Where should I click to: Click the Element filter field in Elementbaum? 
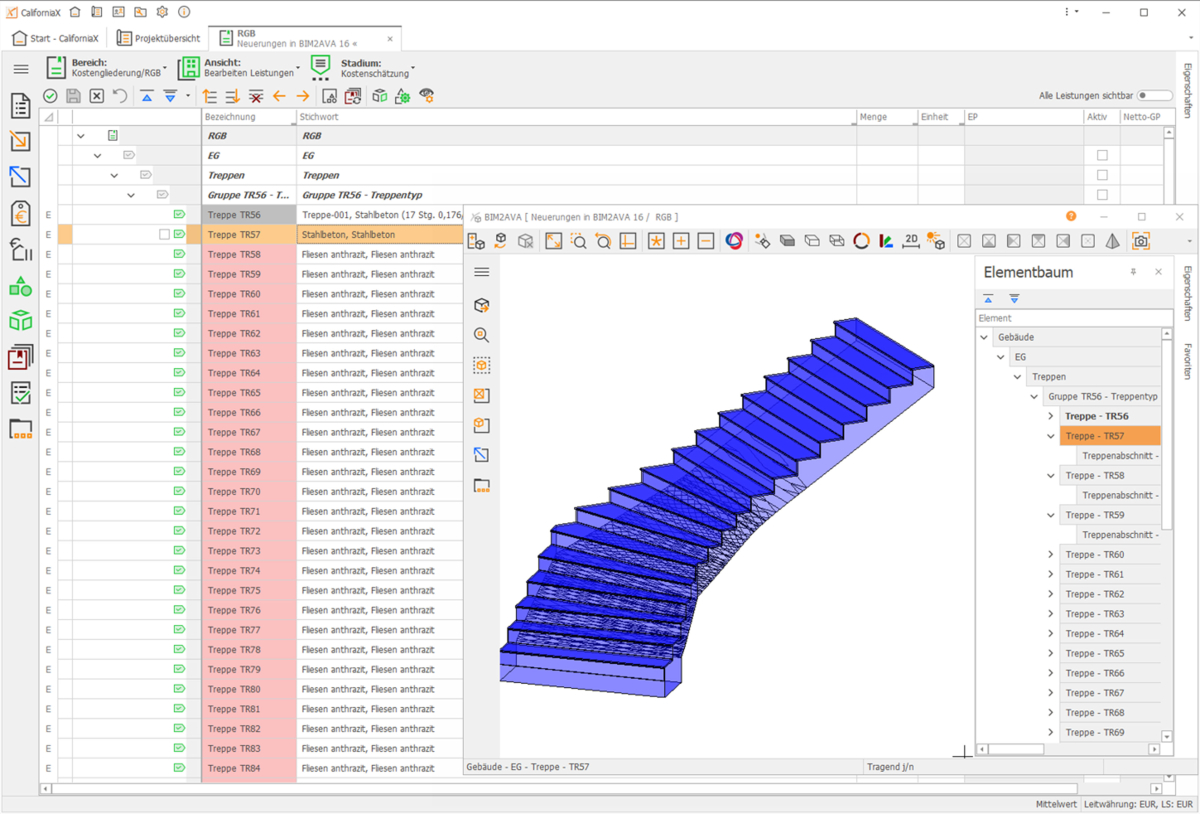coord(1068,318)
